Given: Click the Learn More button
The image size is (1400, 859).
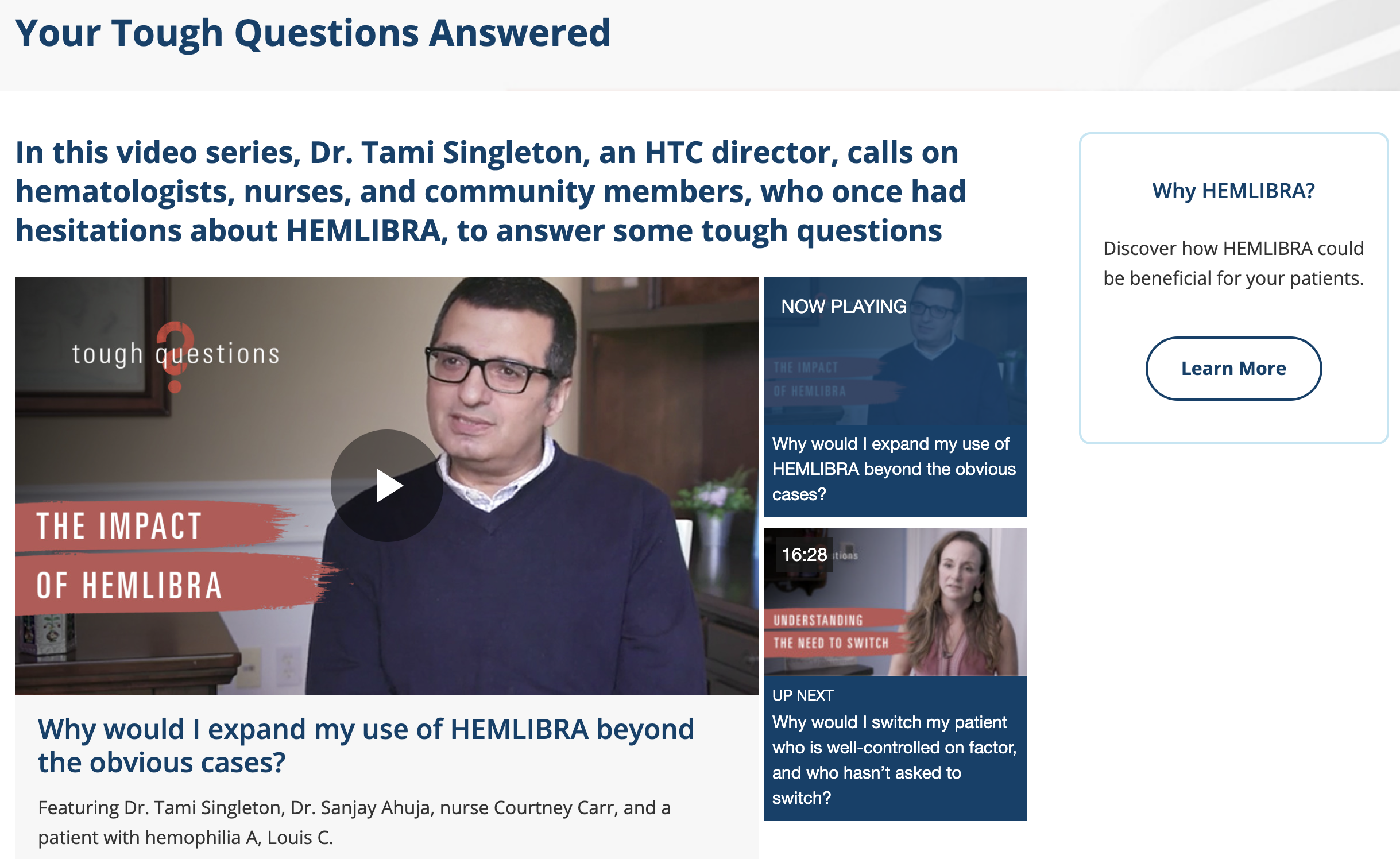Looking at the screenshot, I should (x=1233, y=368).
